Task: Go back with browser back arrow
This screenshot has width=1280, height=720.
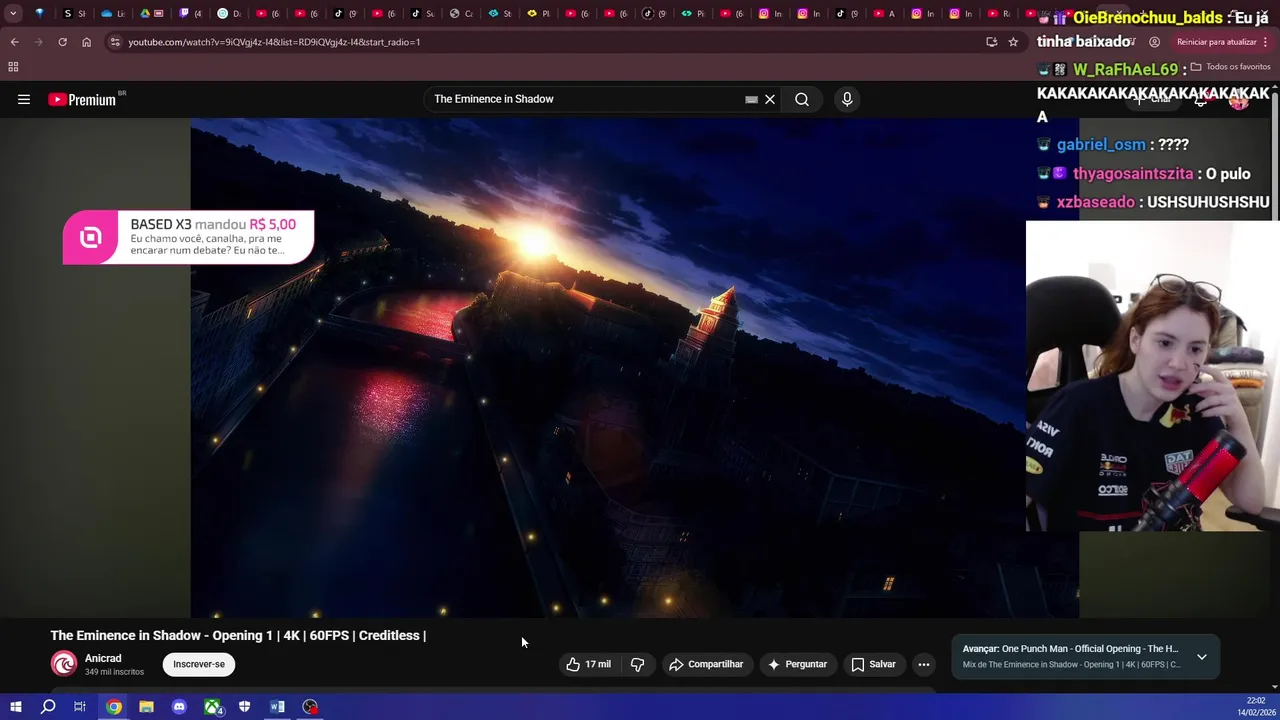Action: [x=14, y=42]
